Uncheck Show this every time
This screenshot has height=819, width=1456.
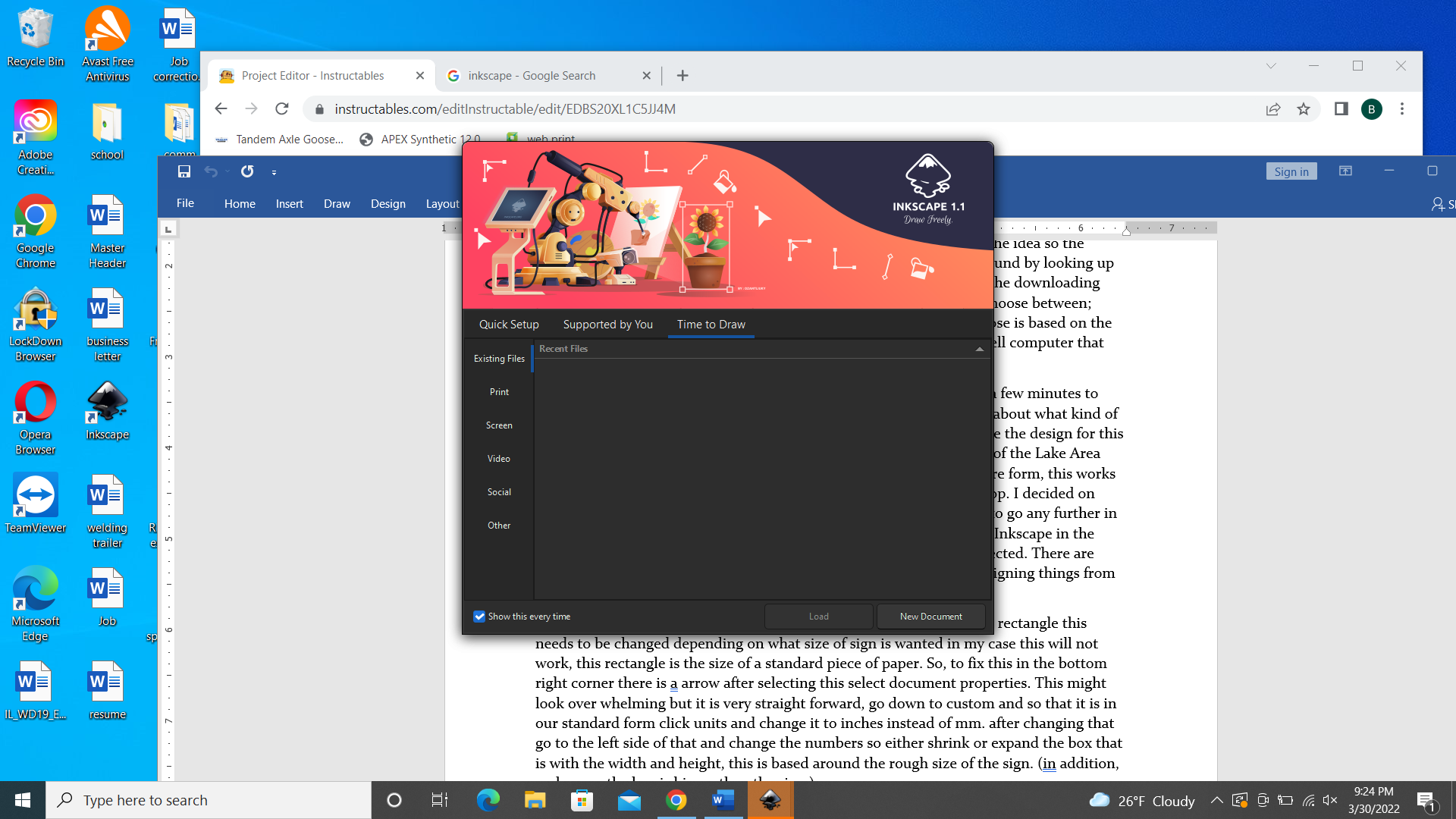[479, 617]
